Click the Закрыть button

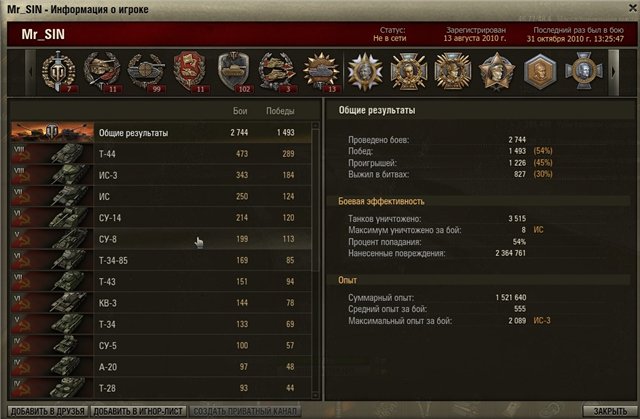610,411
